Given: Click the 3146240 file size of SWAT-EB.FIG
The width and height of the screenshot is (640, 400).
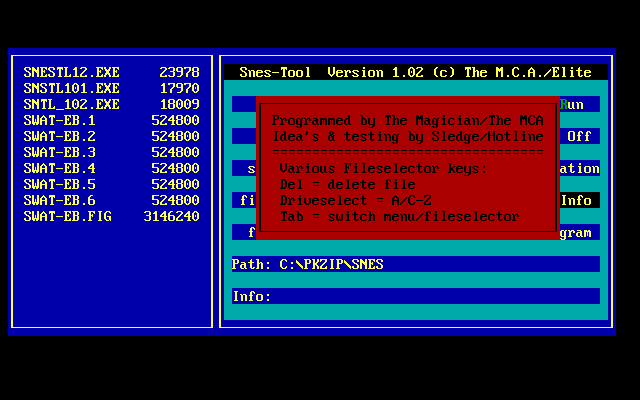Looking at the screenshot, I should coord(171,216).
